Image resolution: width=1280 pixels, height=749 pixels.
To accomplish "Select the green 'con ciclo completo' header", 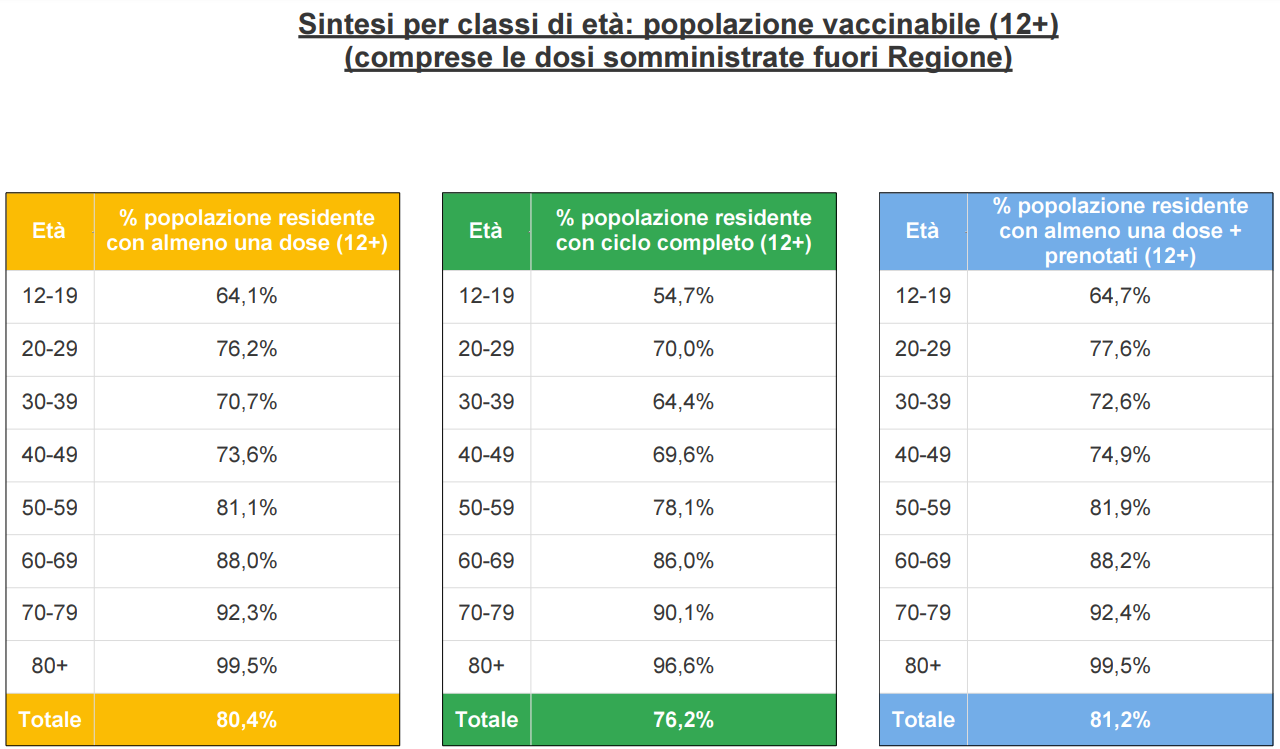I will point(683,230).
